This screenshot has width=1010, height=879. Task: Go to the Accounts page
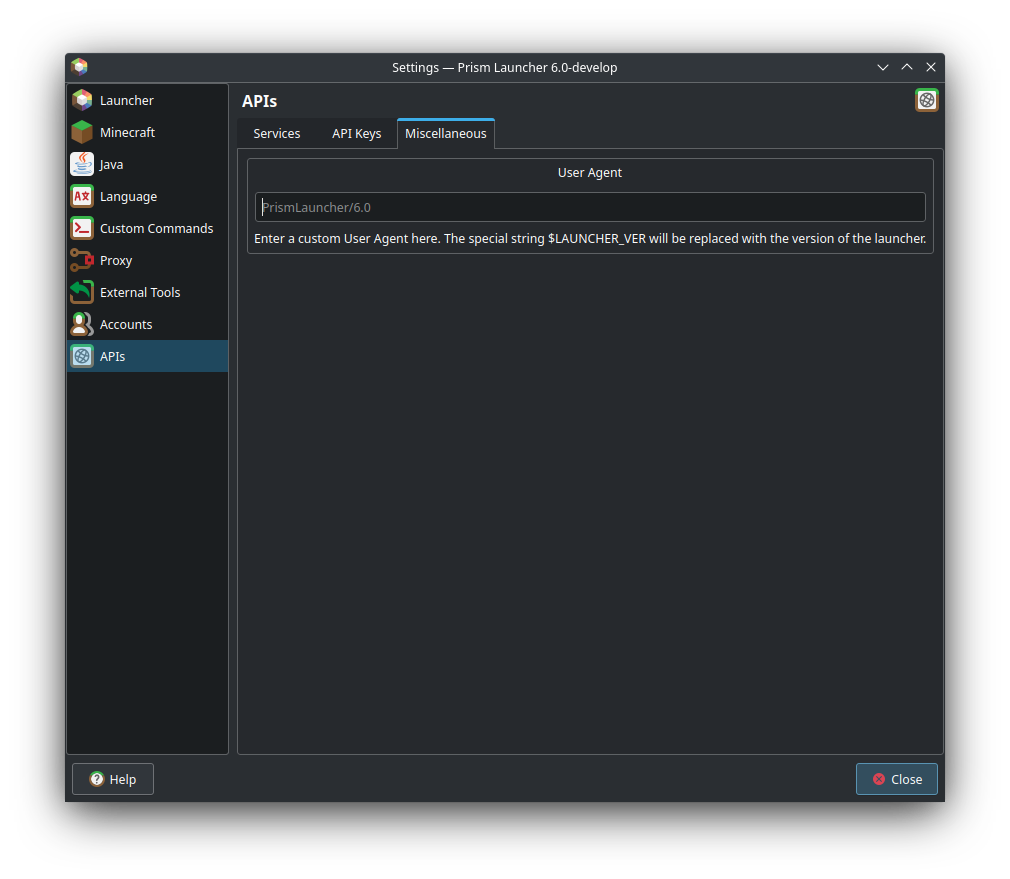(148, 325)
